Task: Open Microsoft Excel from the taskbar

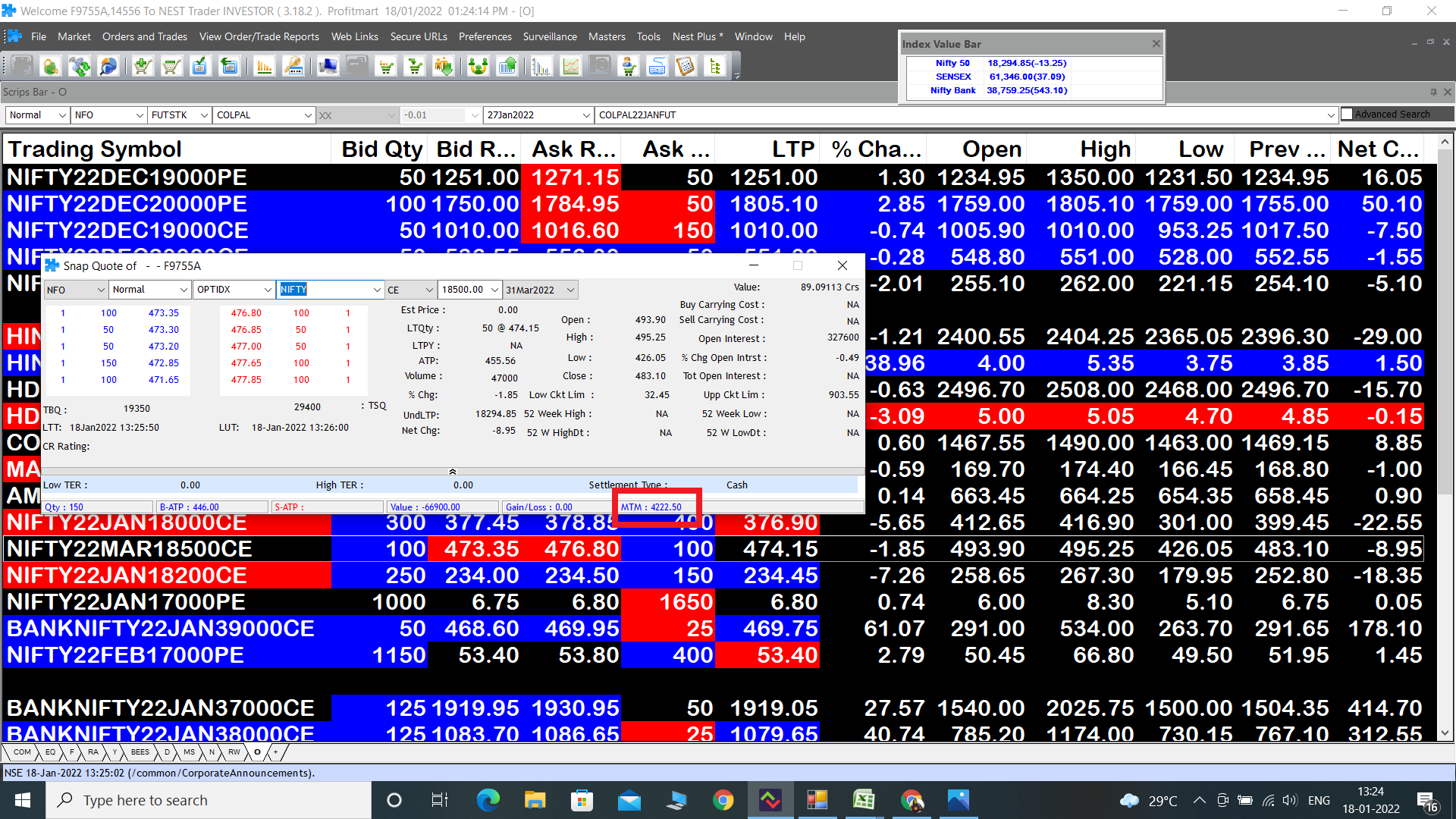Action: [864, 800]
